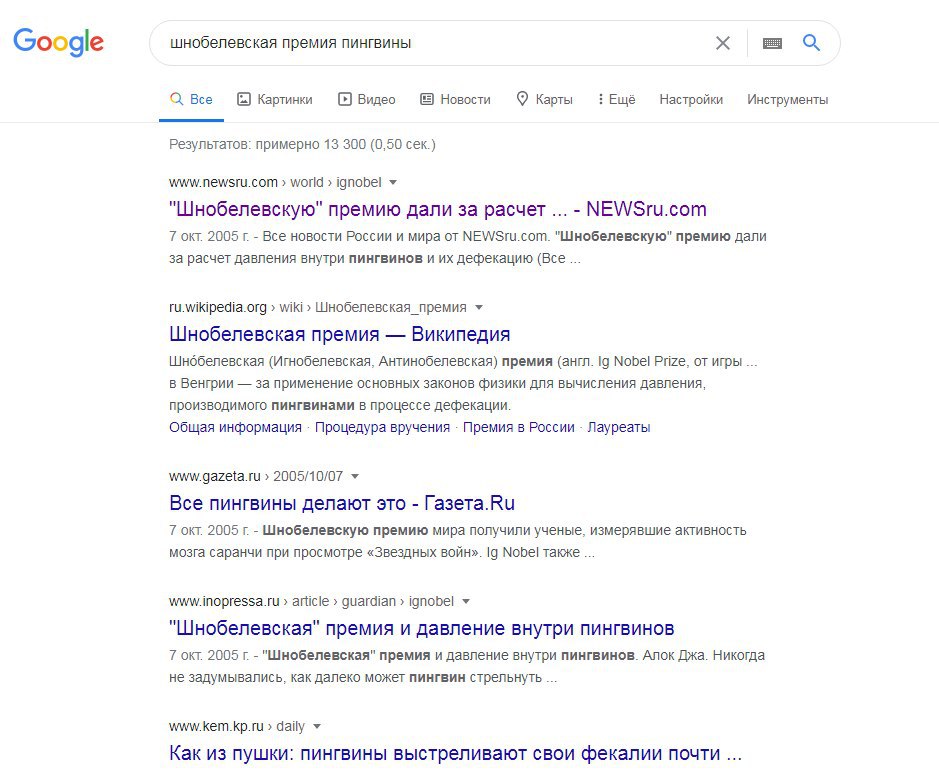
Task: Switch to the Видео tab
Action: [x=366, y=99]
